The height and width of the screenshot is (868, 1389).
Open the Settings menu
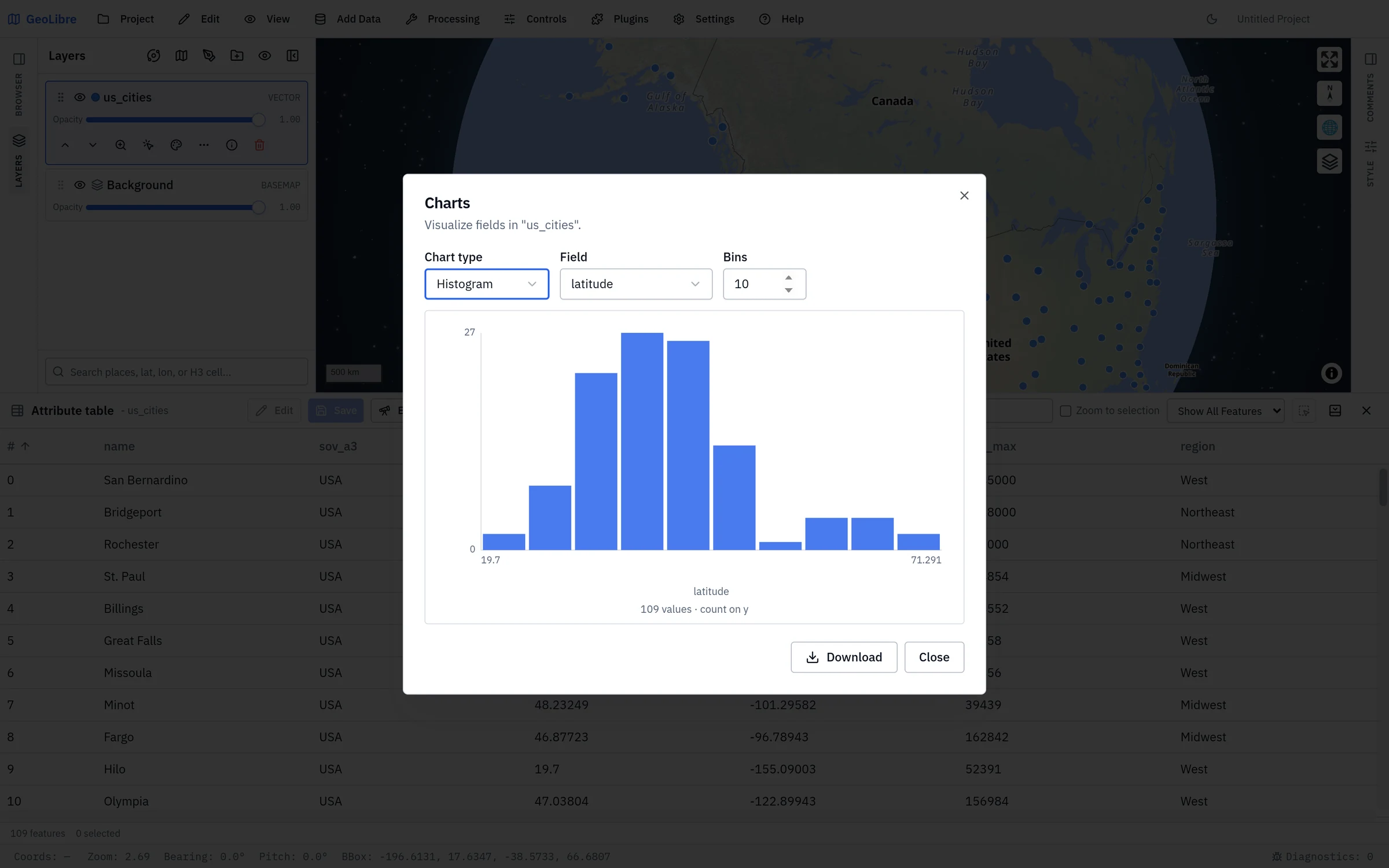coord(704,19)
